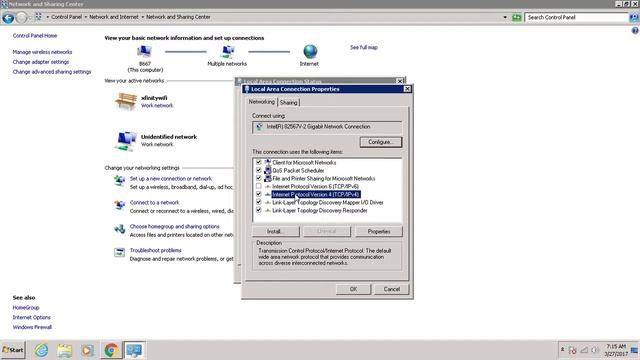Viewport: 640px width, 360px height.
Task: Click the Multiple networks icon
Action: (x=227, y=52)
